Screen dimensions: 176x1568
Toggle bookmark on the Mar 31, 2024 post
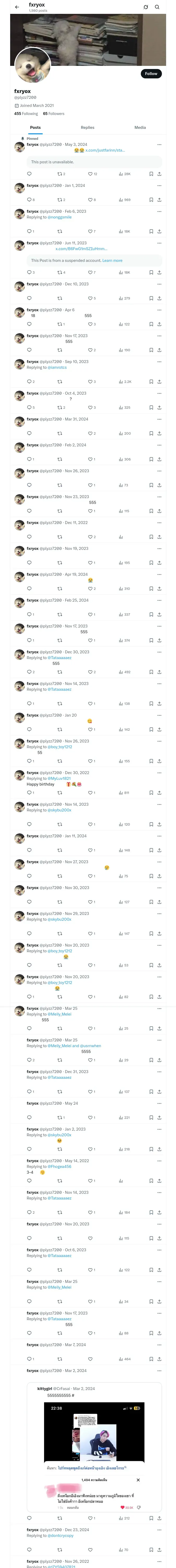pos(150,433)
